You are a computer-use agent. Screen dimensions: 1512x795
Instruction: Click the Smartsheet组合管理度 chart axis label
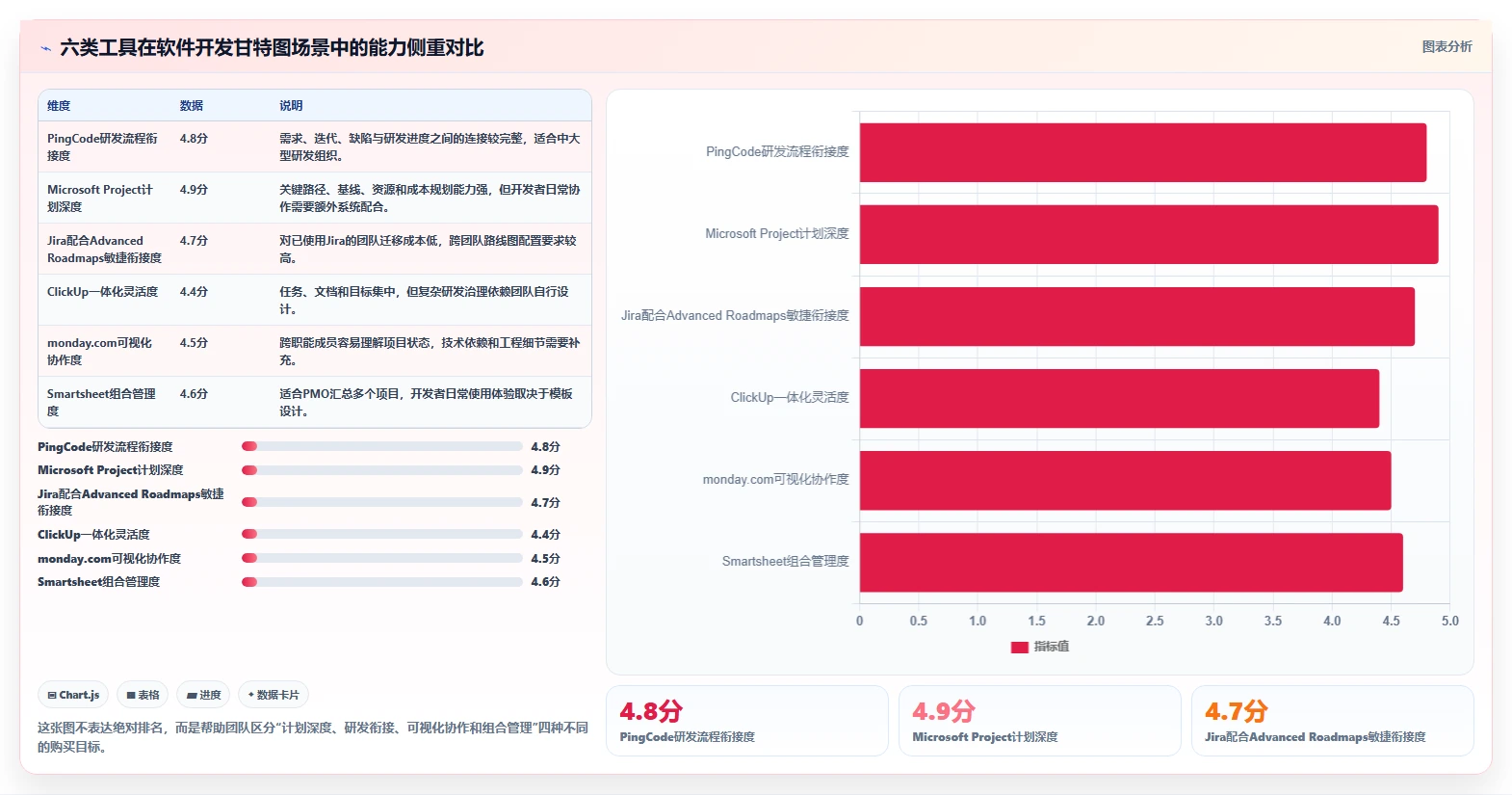pos(786,562)
